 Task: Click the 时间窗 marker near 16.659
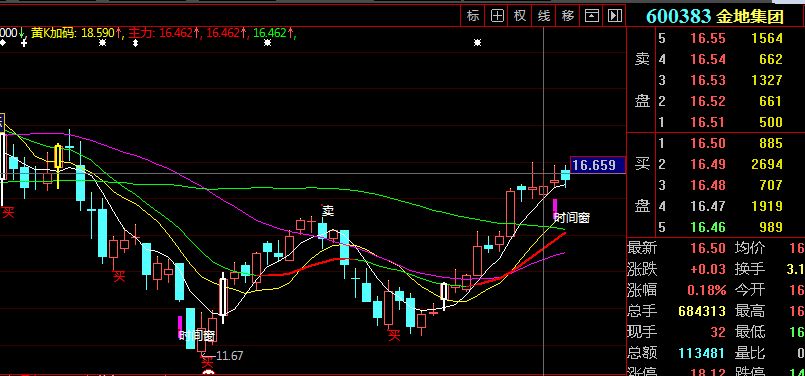571,218
